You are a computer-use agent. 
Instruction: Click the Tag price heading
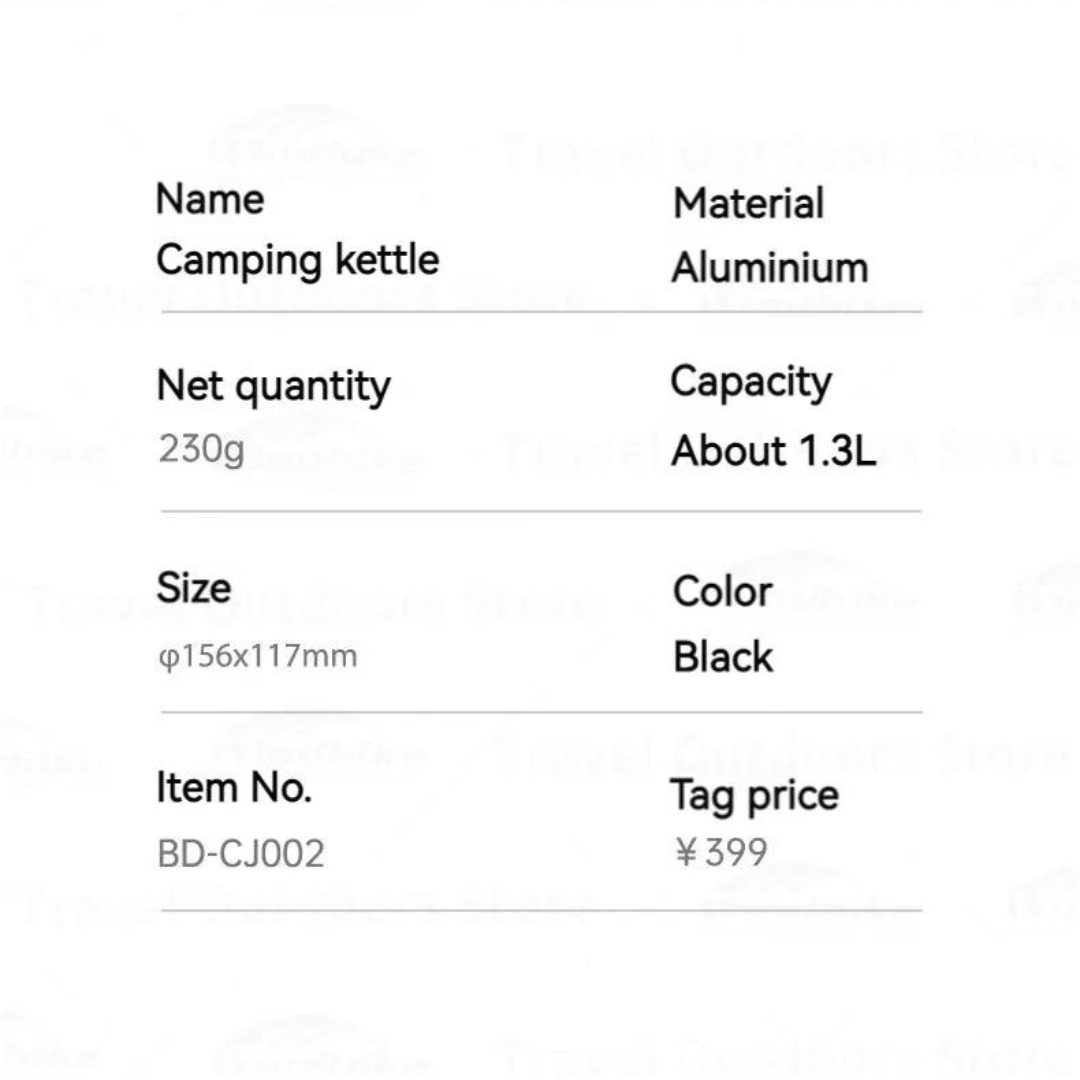click(x=754, y=796)
